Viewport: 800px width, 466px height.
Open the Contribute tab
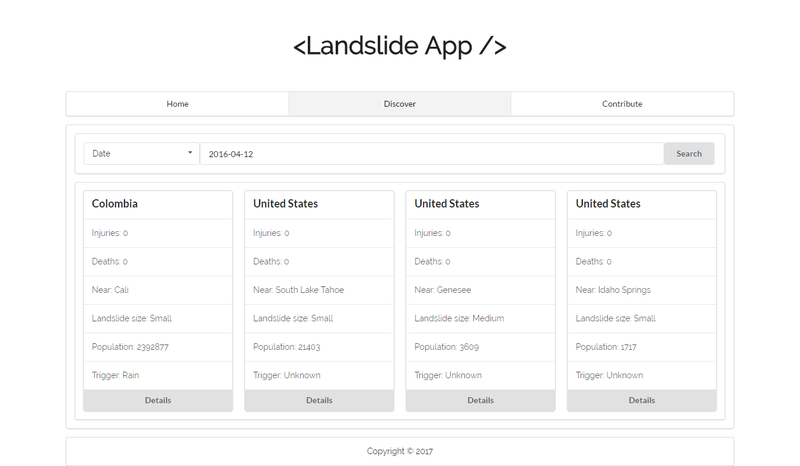click(x=622, y=104)
